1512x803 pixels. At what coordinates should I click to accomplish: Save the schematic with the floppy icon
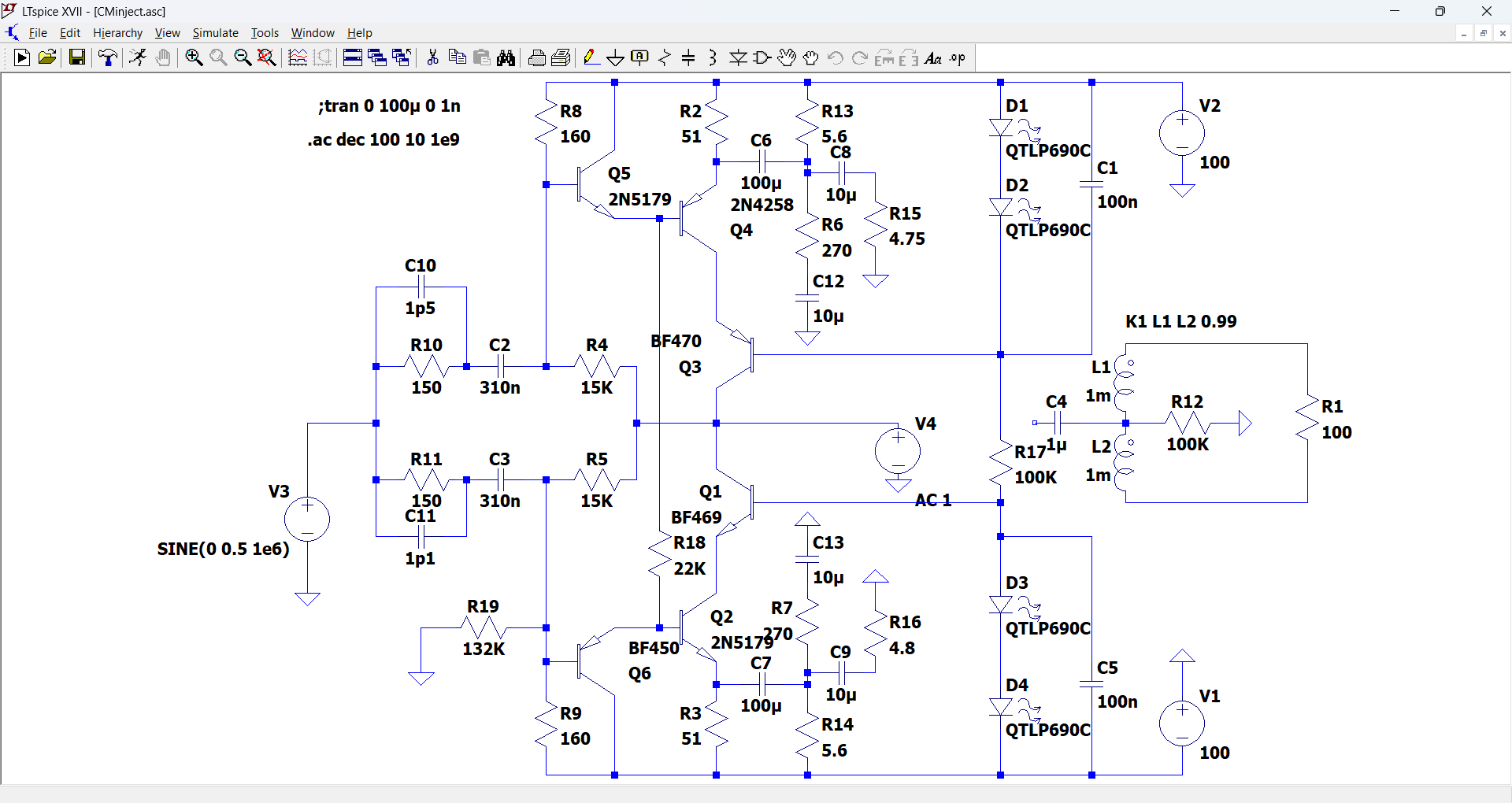[x=77, y=57]
